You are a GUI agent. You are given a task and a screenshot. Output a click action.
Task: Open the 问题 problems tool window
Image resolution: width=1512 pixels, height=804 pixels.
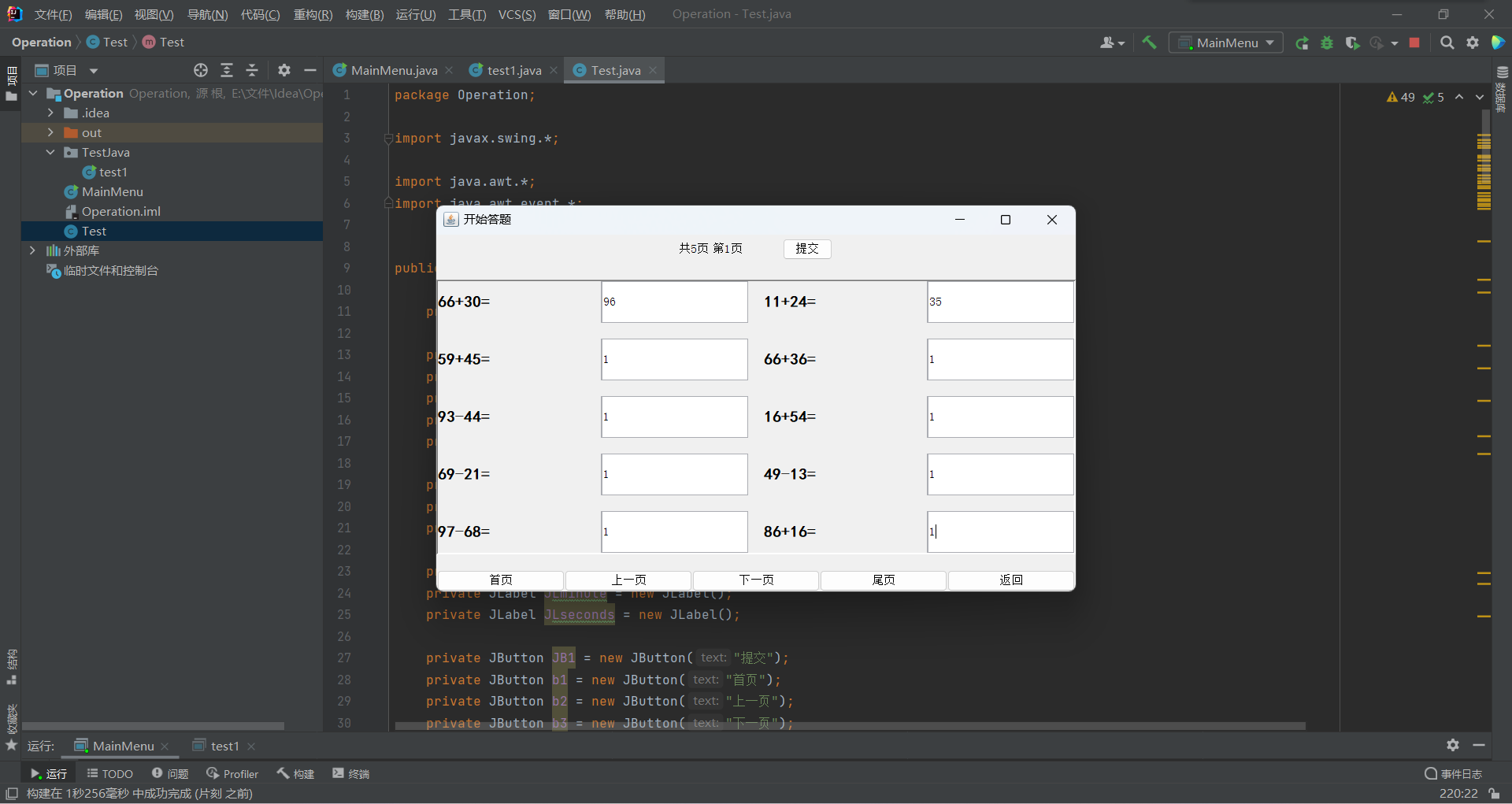(x=170, y=774)
